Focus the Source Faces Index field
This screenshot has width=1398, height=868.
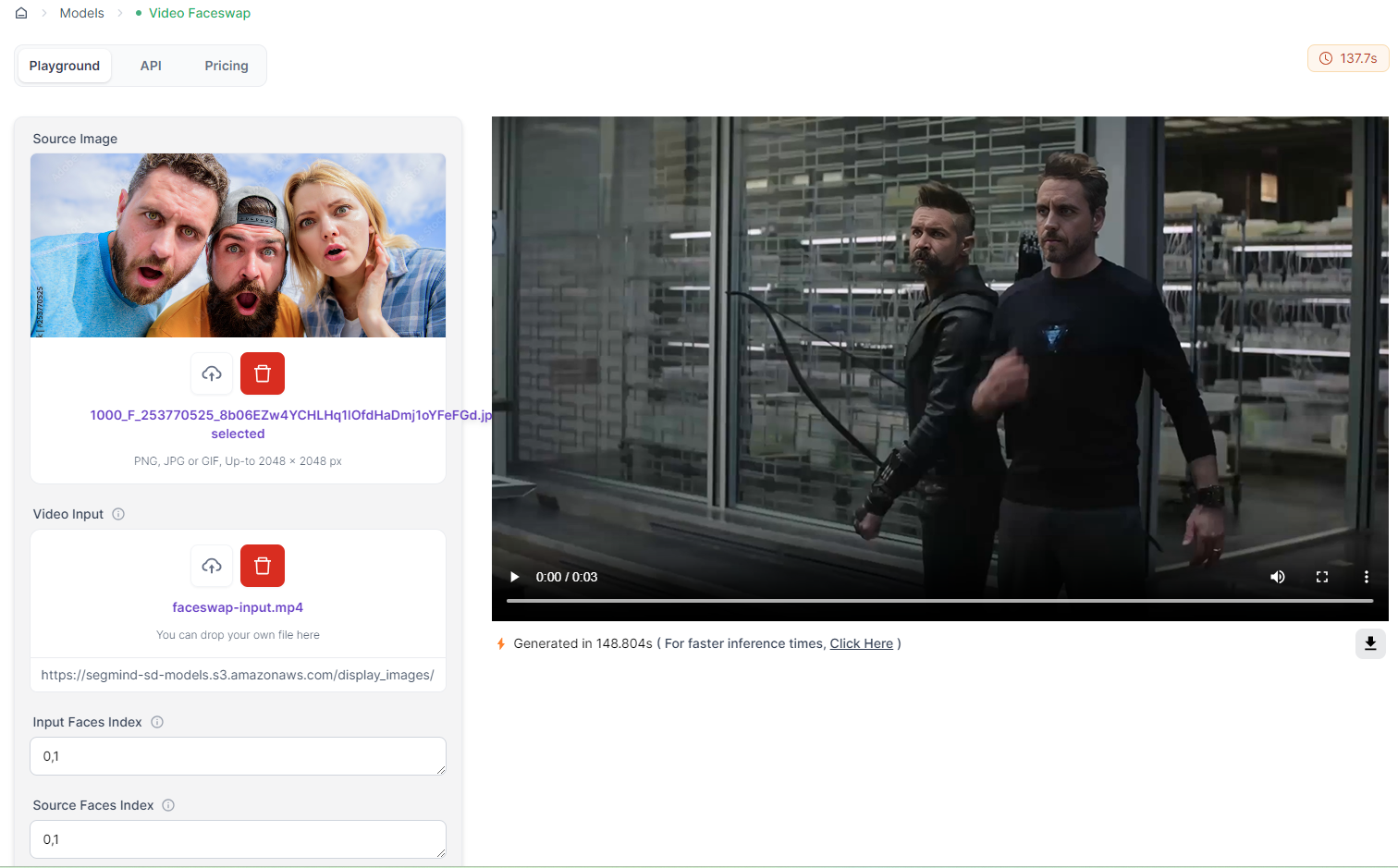(x=238, y=839)
